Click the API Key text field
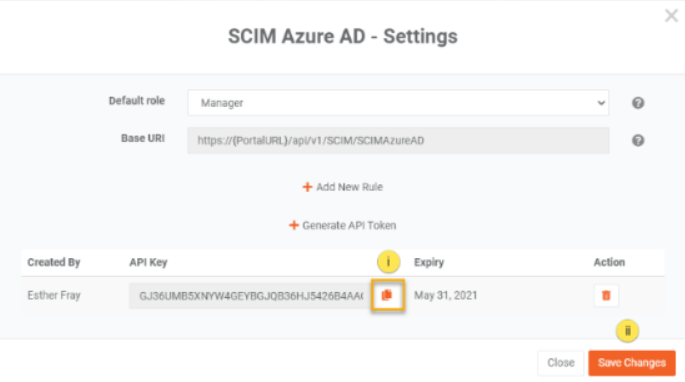 [250, 296]
